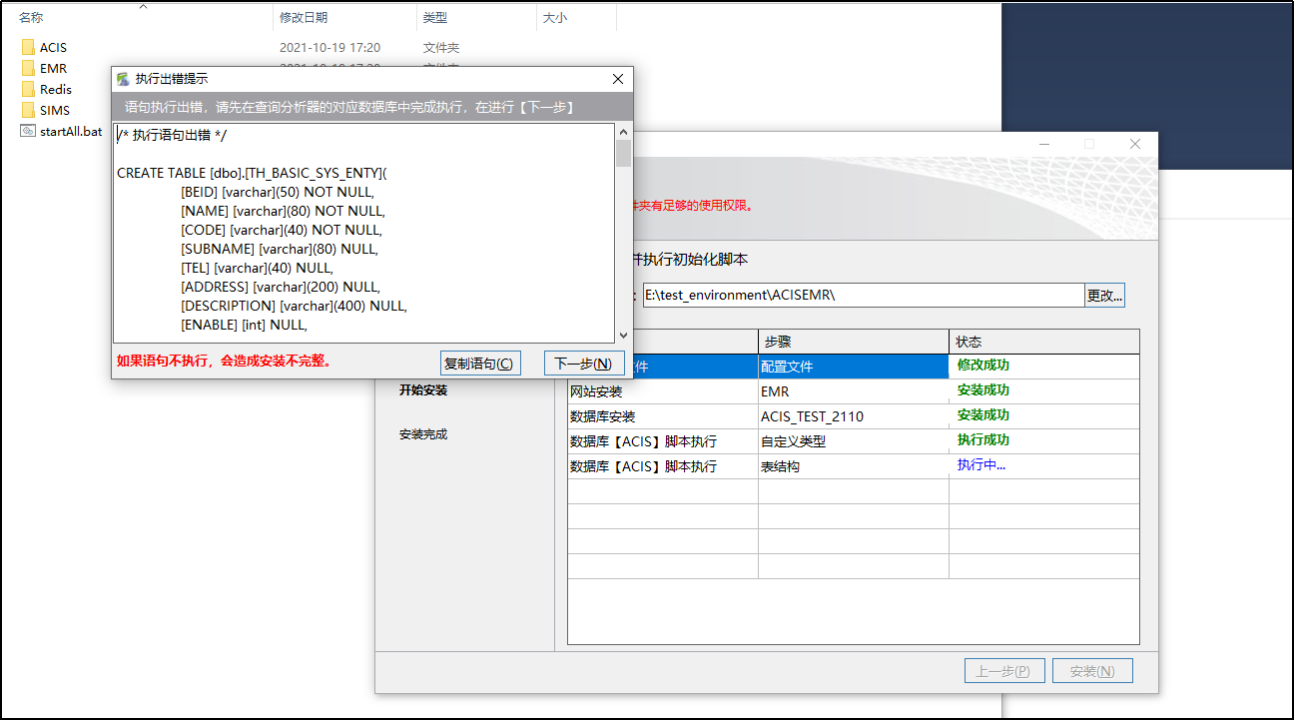
Task: Select the 数据库安装 table row
Action: pos(853,416)
